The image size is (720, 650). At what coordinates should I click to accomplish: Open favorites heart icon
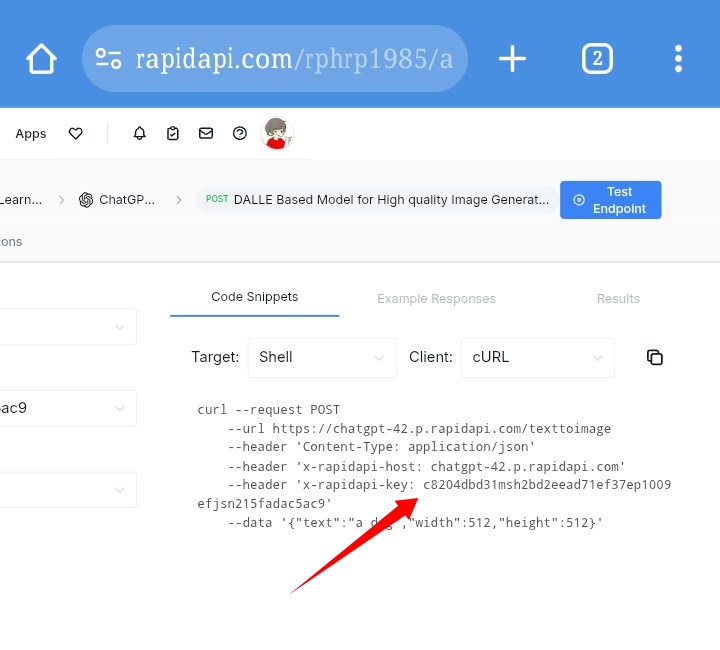pos(75,134)
